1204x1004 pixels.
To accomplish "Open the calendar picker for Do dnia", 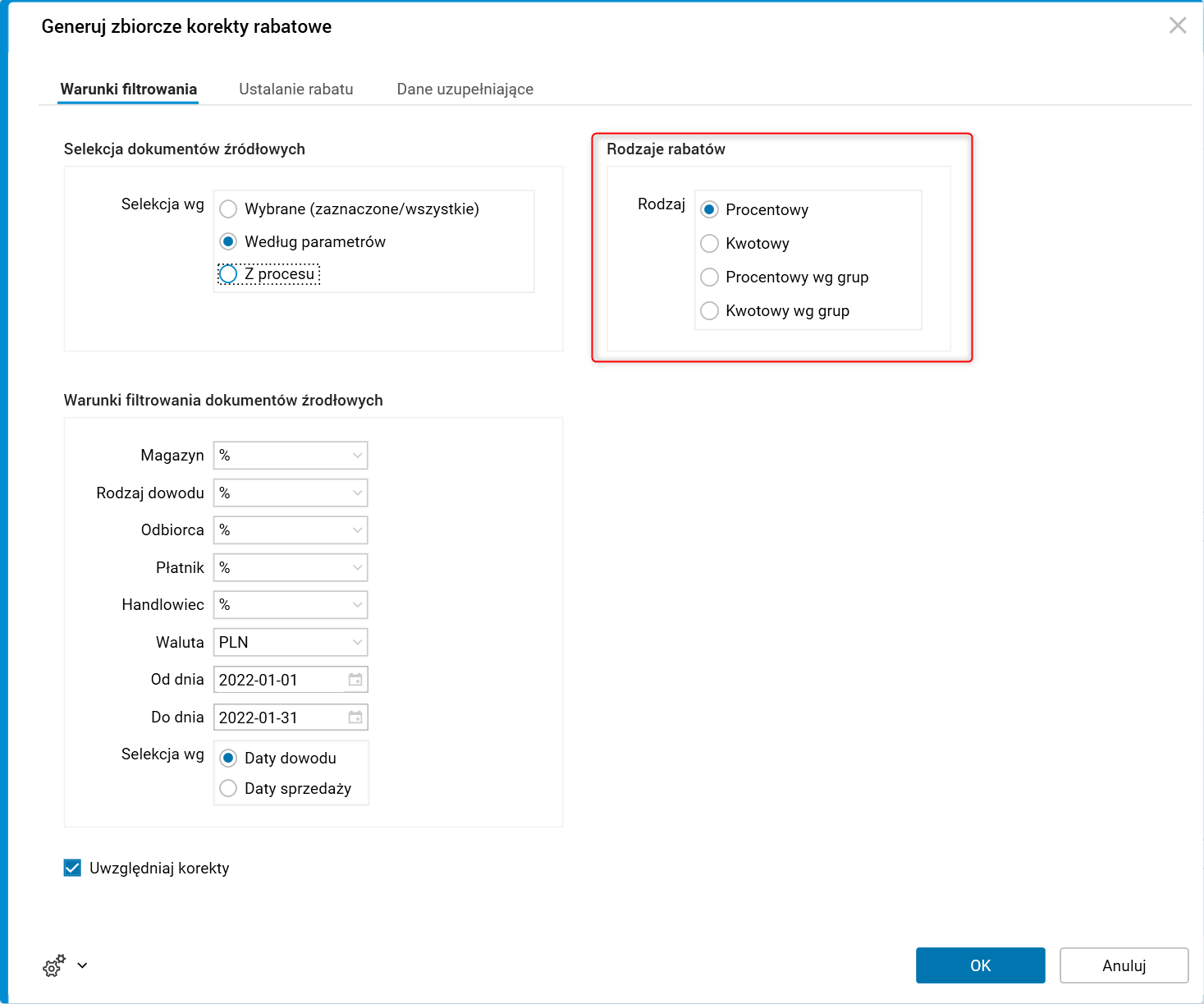I will click(355, 717).
